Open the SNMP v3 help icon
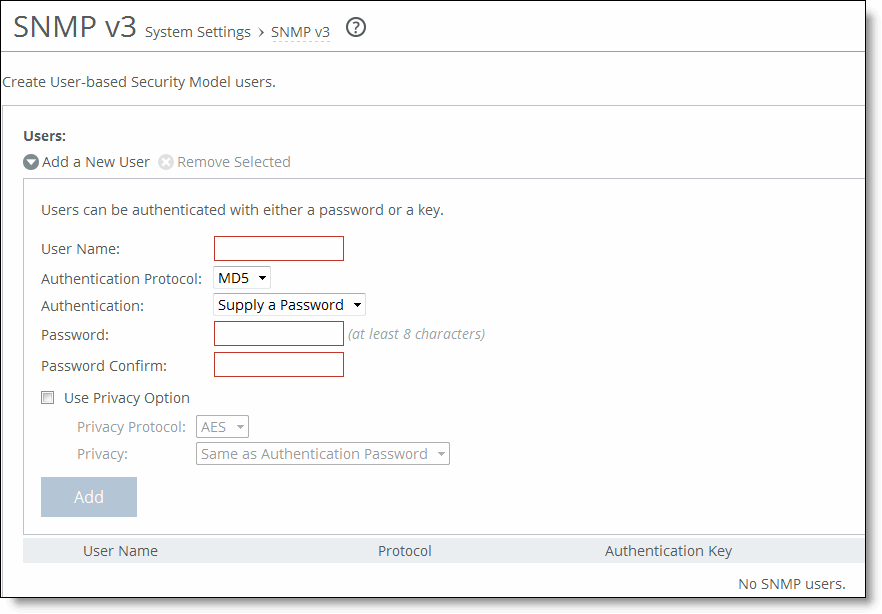This screenshot has height=614, width=882. 356,28
